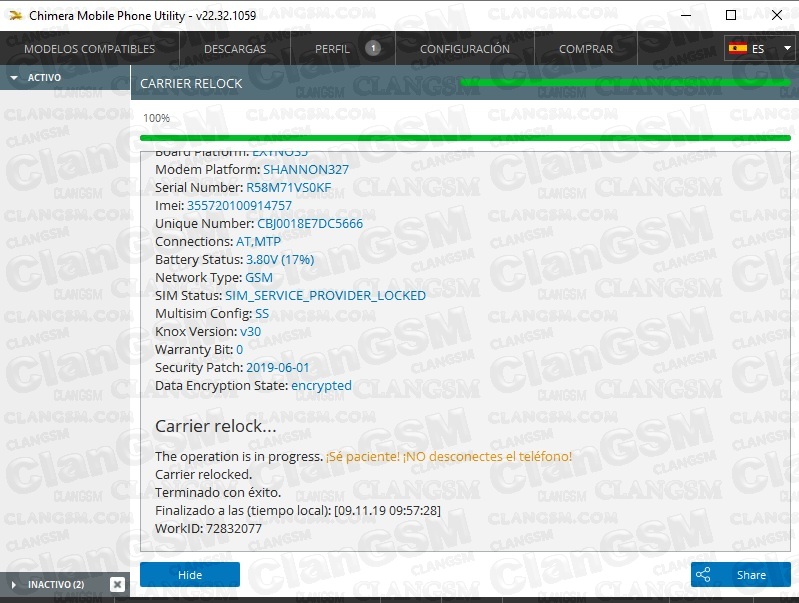Screen dimensions: 799x603
Task: Select serial number R58M71VS0KF
Action: 288,188
